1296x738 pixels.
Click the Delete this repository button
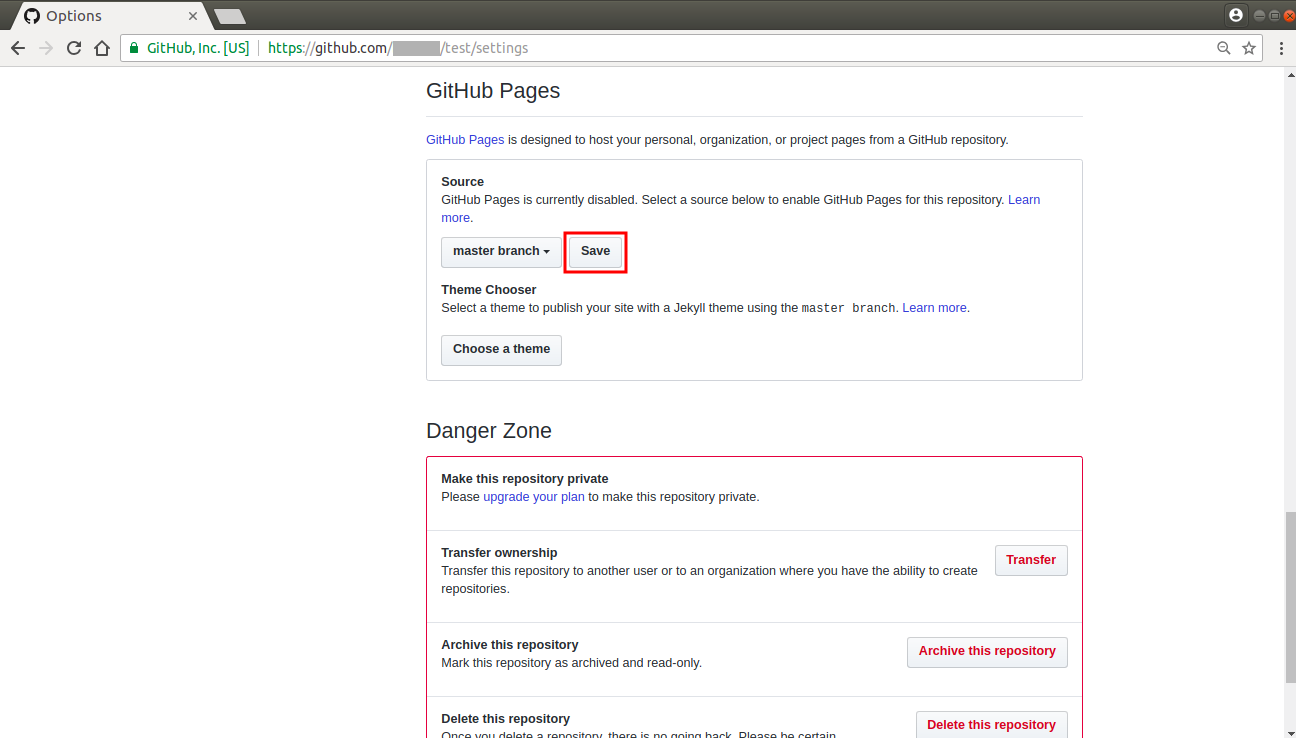[x=991, y=725]
